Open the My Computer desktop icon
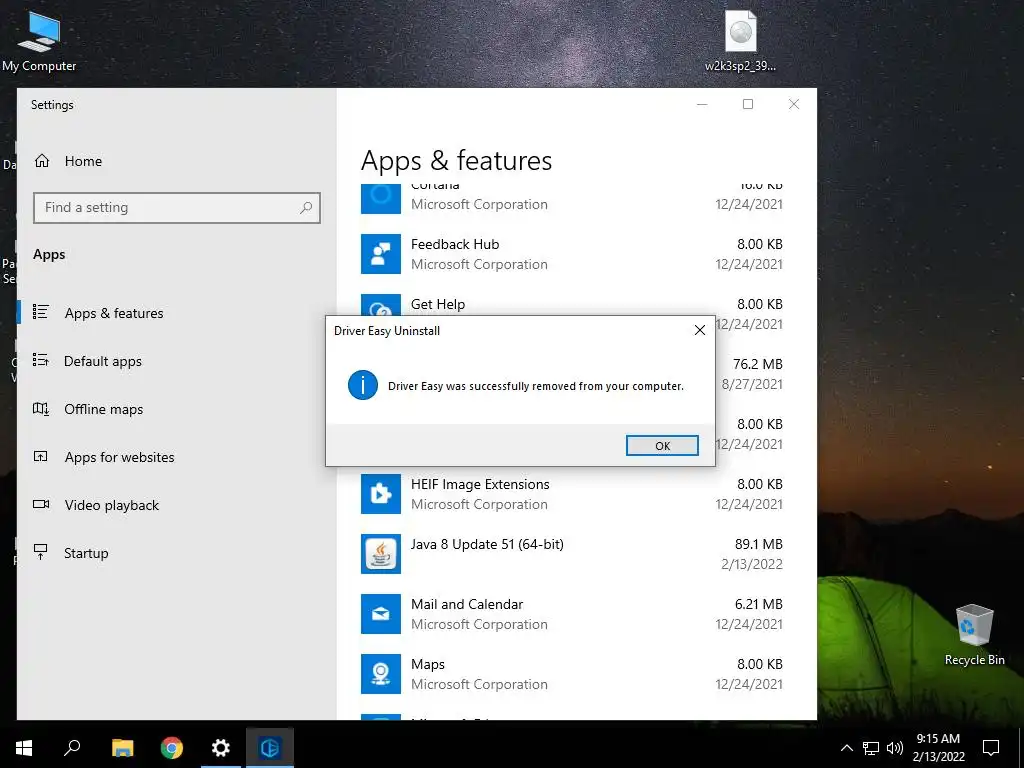 (x=39, y=41)
